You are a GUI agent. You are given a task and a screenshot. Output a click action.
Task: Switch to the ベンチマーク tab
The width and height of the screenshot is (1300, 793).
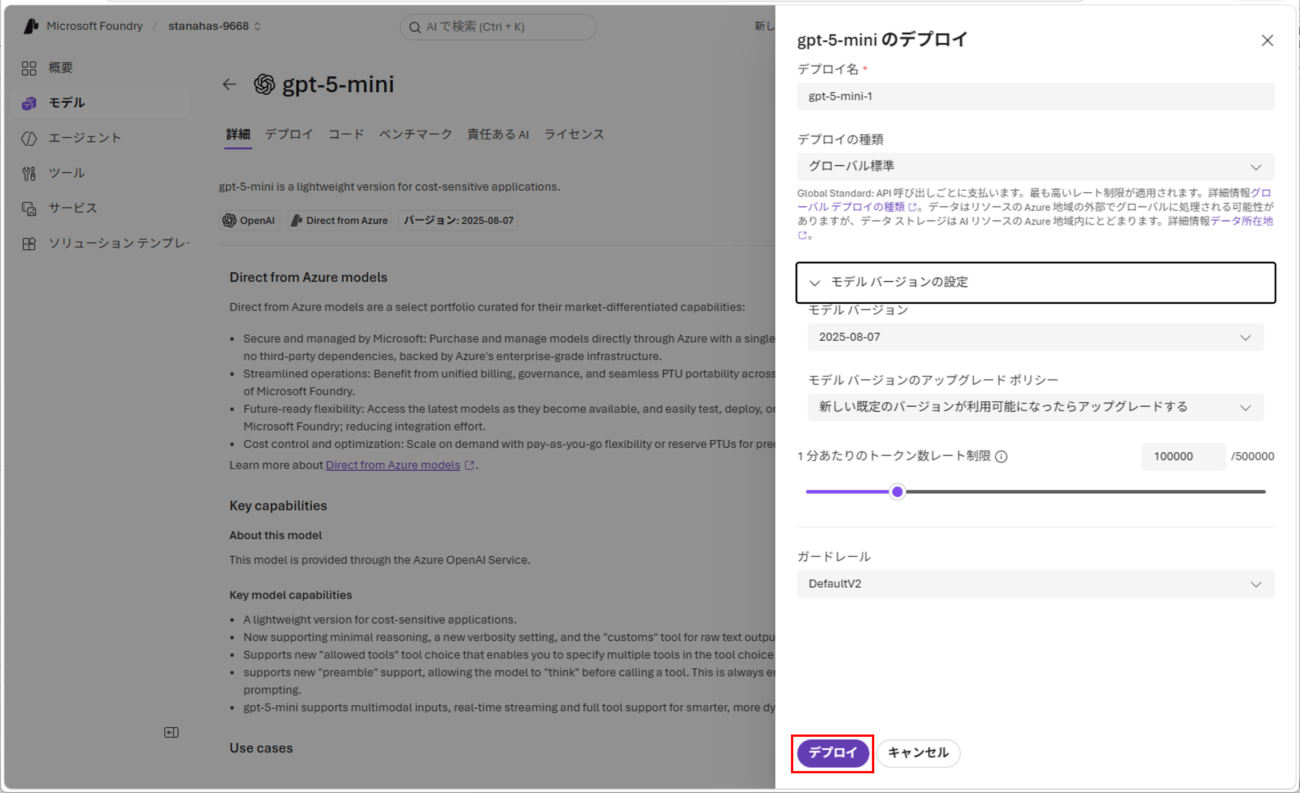coord(415,134)
